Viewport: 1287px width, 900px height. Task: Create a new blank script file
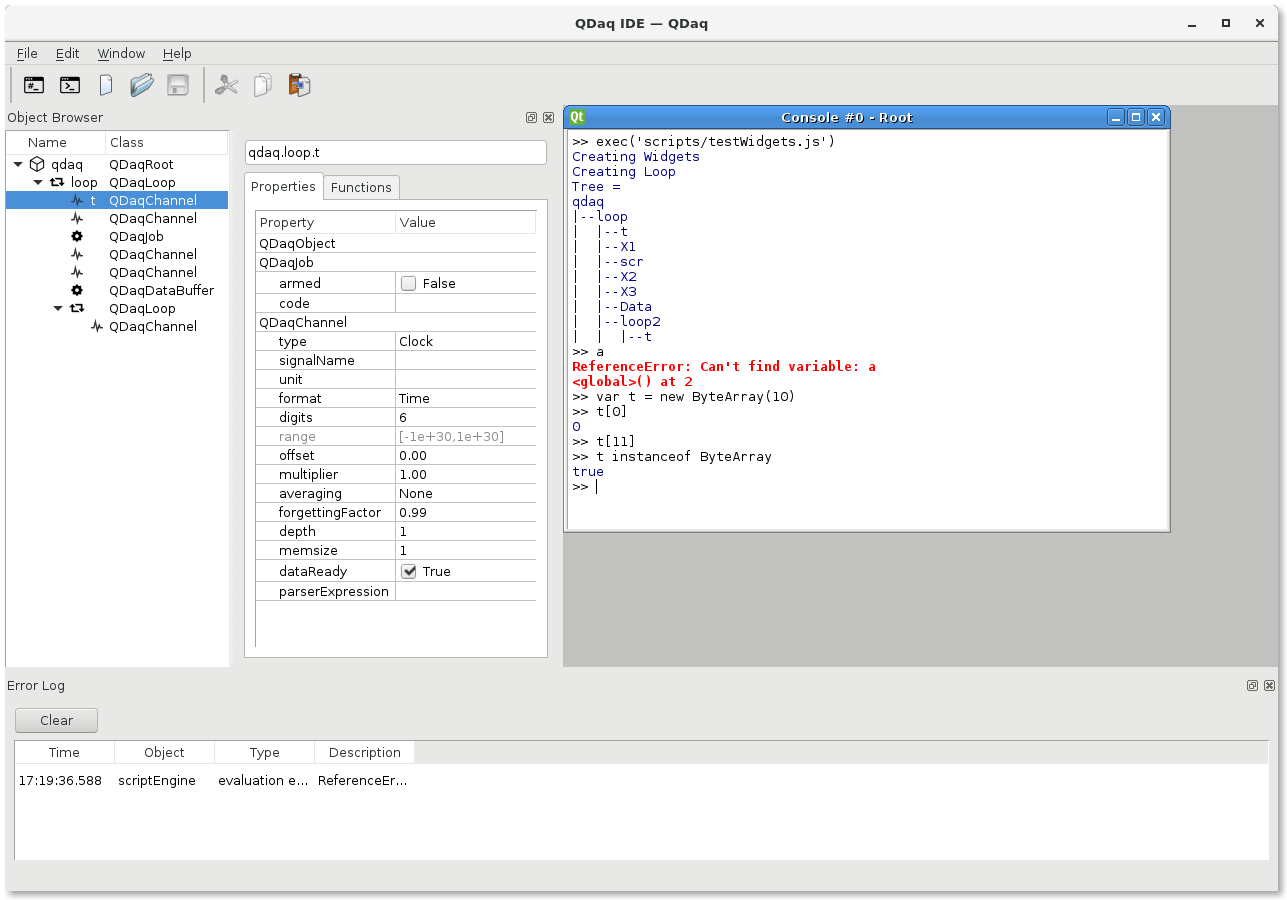tap(105, 85)
